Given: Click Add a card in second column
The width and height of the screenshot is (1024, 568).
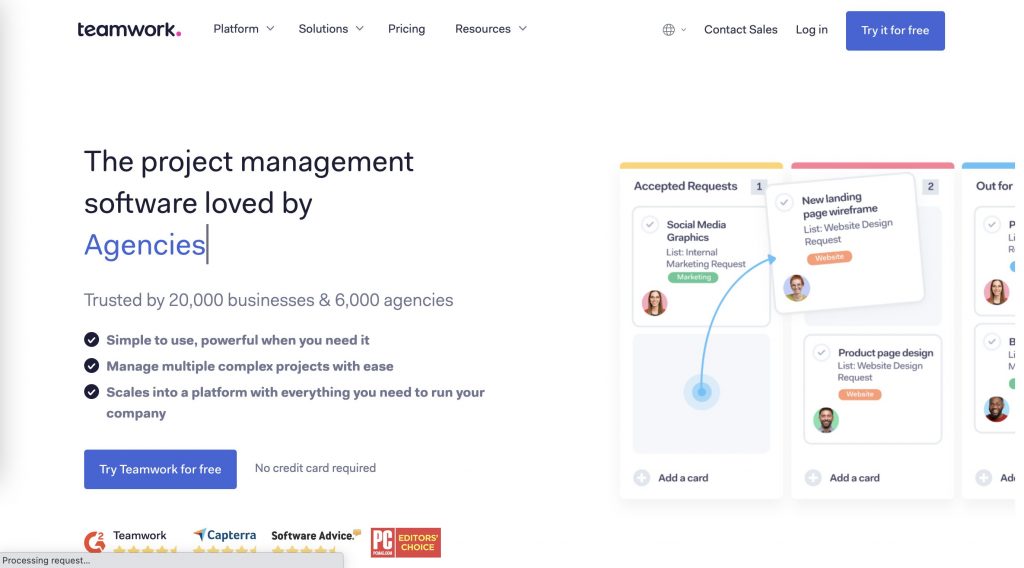Looking at the screenshot, I should tap(854, 478).
